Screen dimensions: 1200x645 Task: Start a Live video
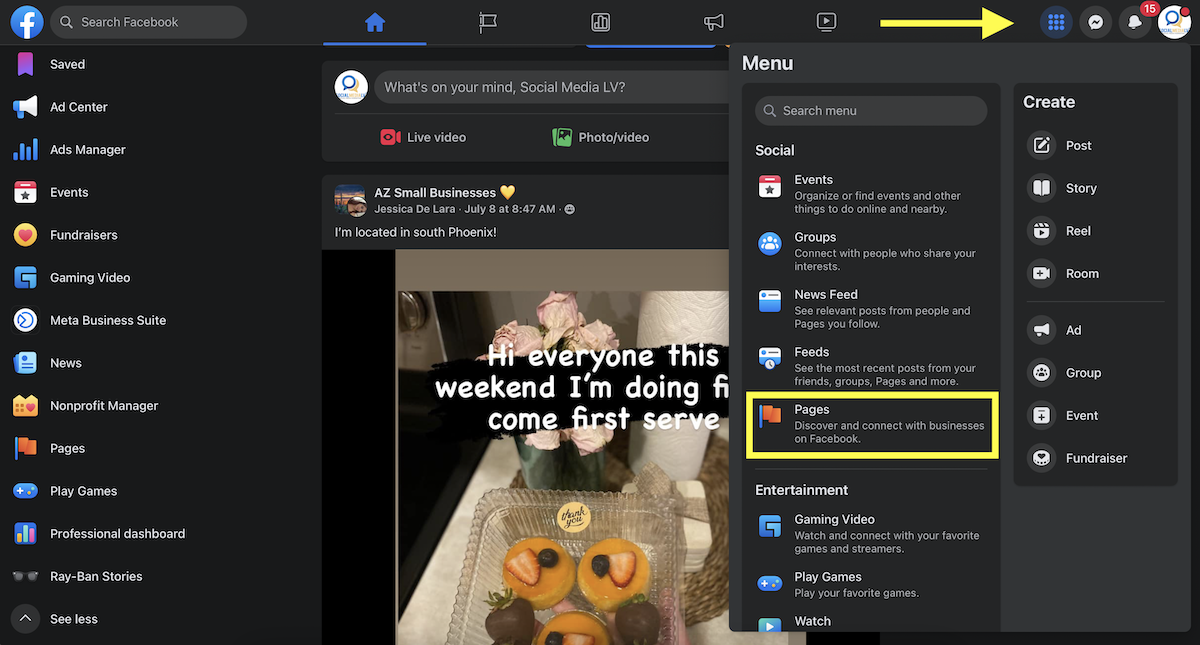coord(423,137)
